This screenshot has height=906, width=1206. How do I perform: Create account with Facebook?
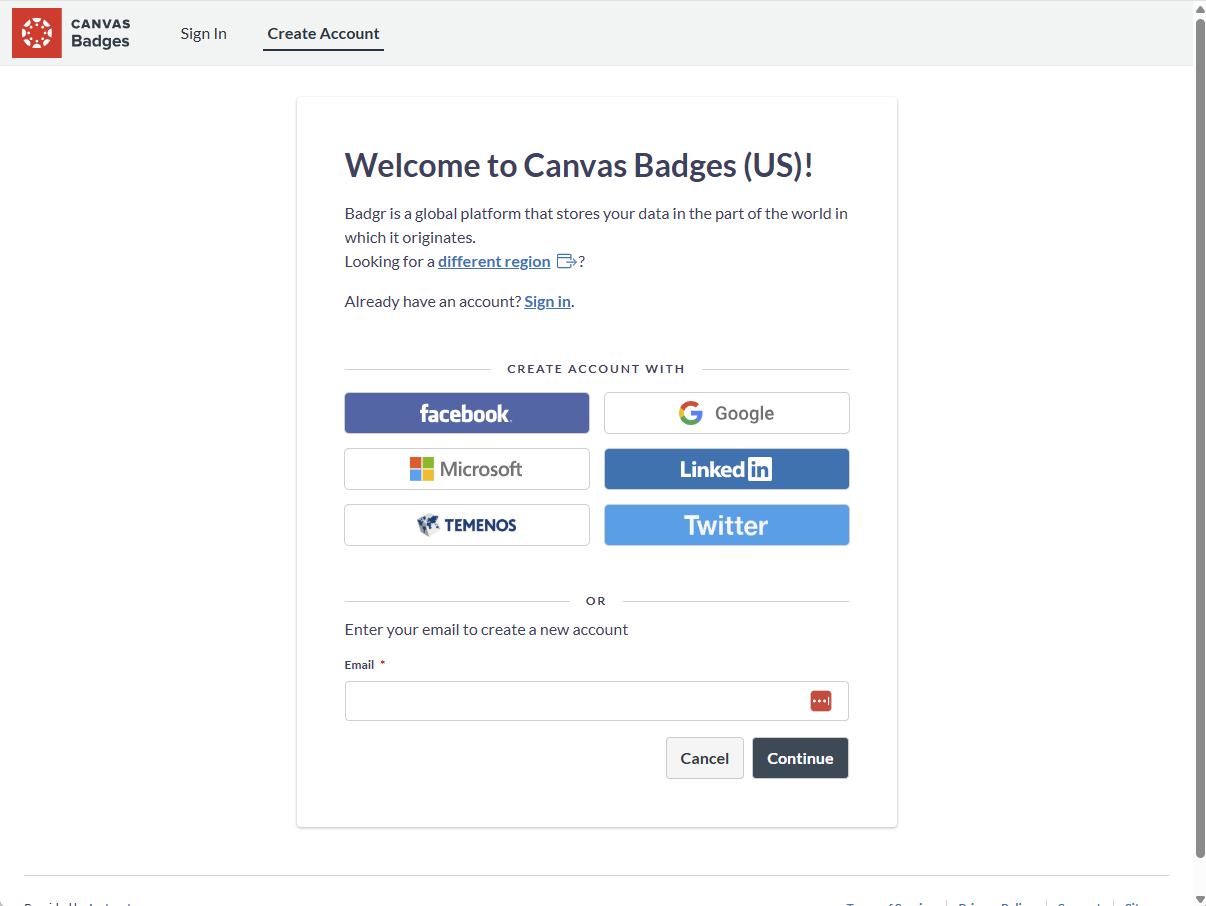(467, 413)
